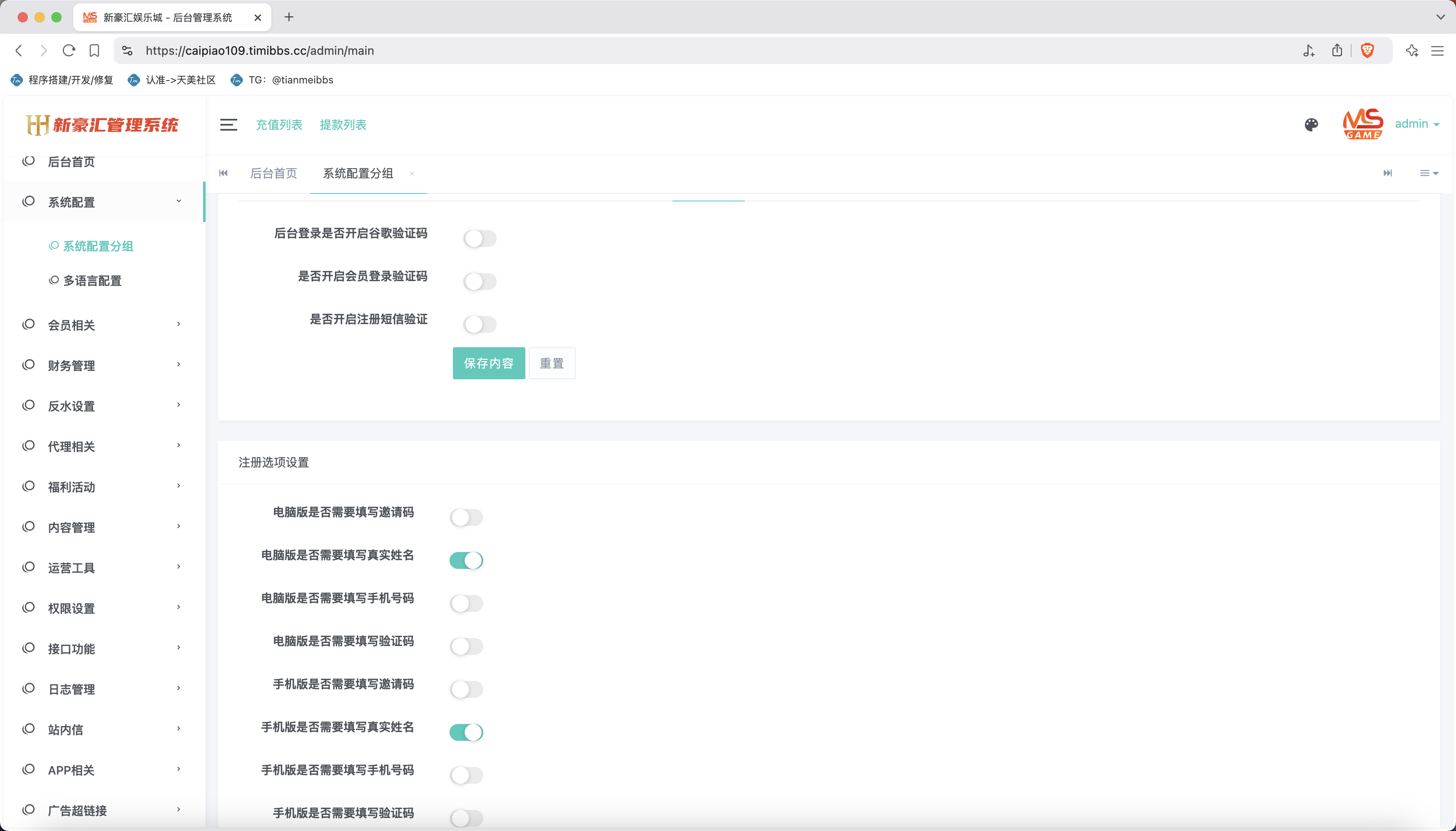Turn off 电脑版是否需要填写真实姓名 switch

pos(466,560)
